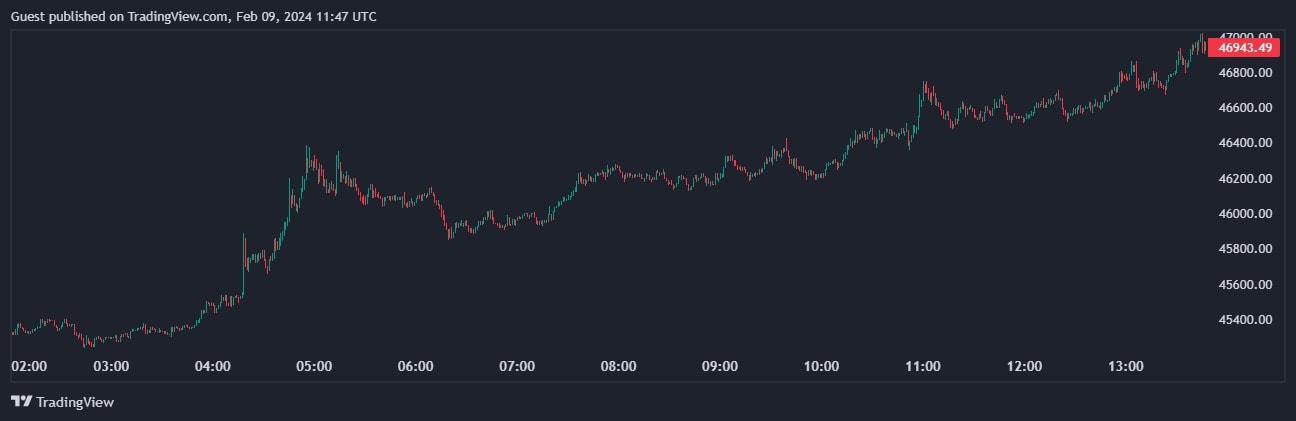
Task: Select the 46600.00 price scale label
Action: 1244,108
